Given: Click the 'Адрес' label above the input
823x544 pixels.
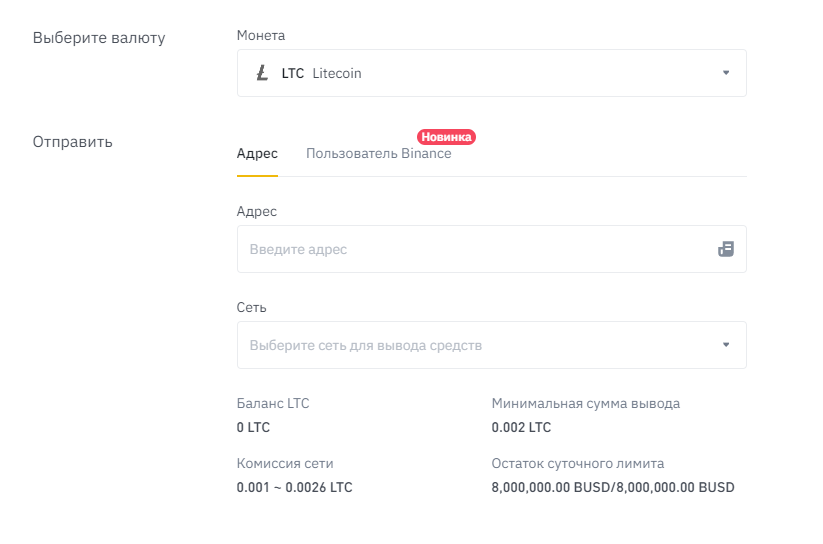Looking at the screenshot, I should pyautogui.click(x=257, y=211).
